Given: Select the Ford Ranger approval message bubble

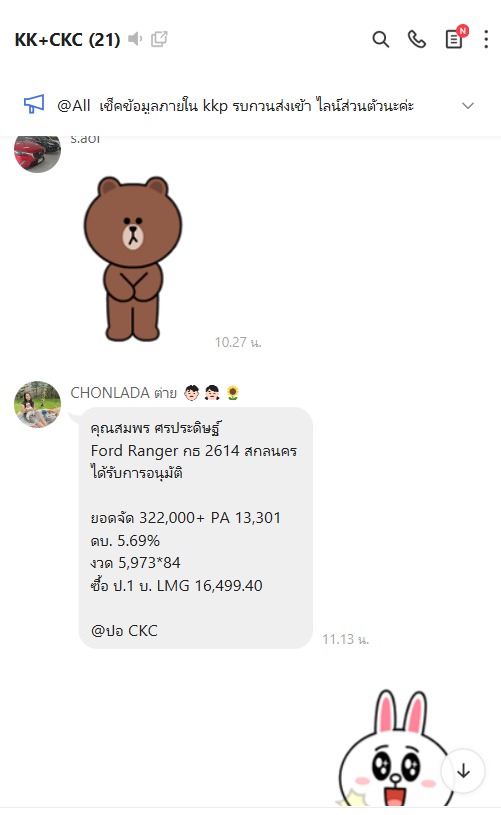Looking at the screenshot, I should tap(195, 528).
